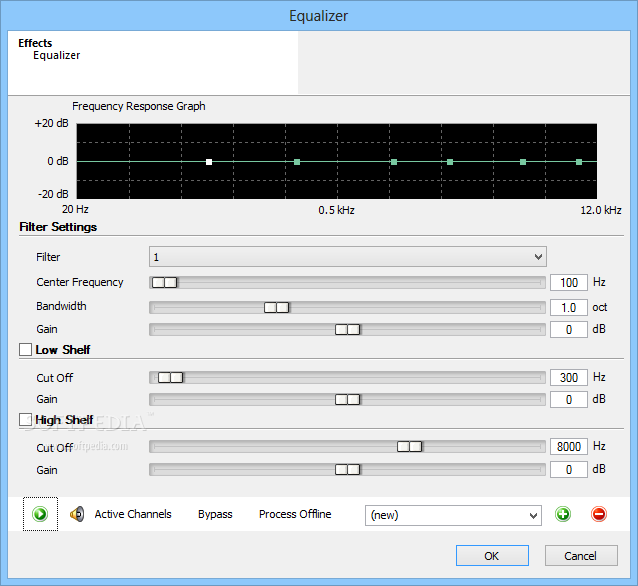Select the white filter node on graph
This screenshot has height=586, width=638.
(x=209, y=162)
